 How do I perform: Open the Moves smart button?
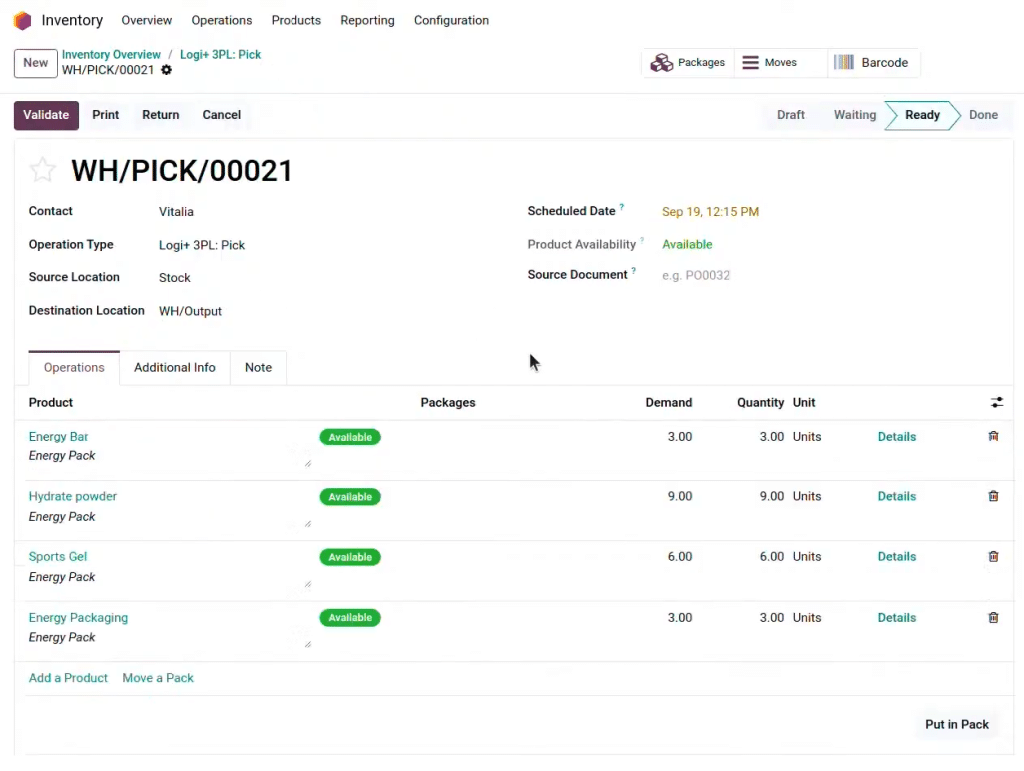tap(769, 63)
